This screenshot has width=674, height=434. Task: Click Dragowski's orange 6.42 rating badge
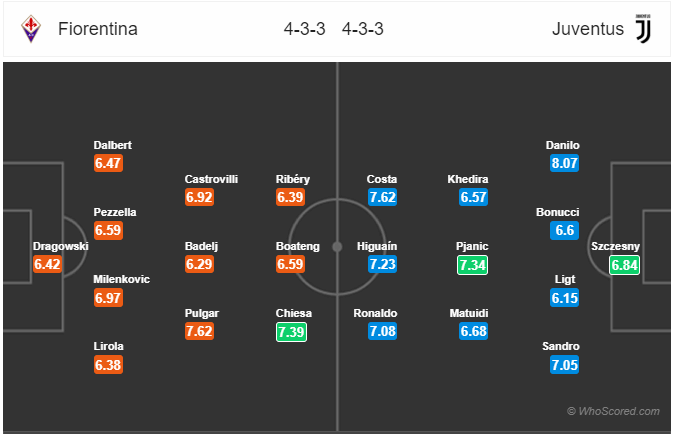click(47, 264)
